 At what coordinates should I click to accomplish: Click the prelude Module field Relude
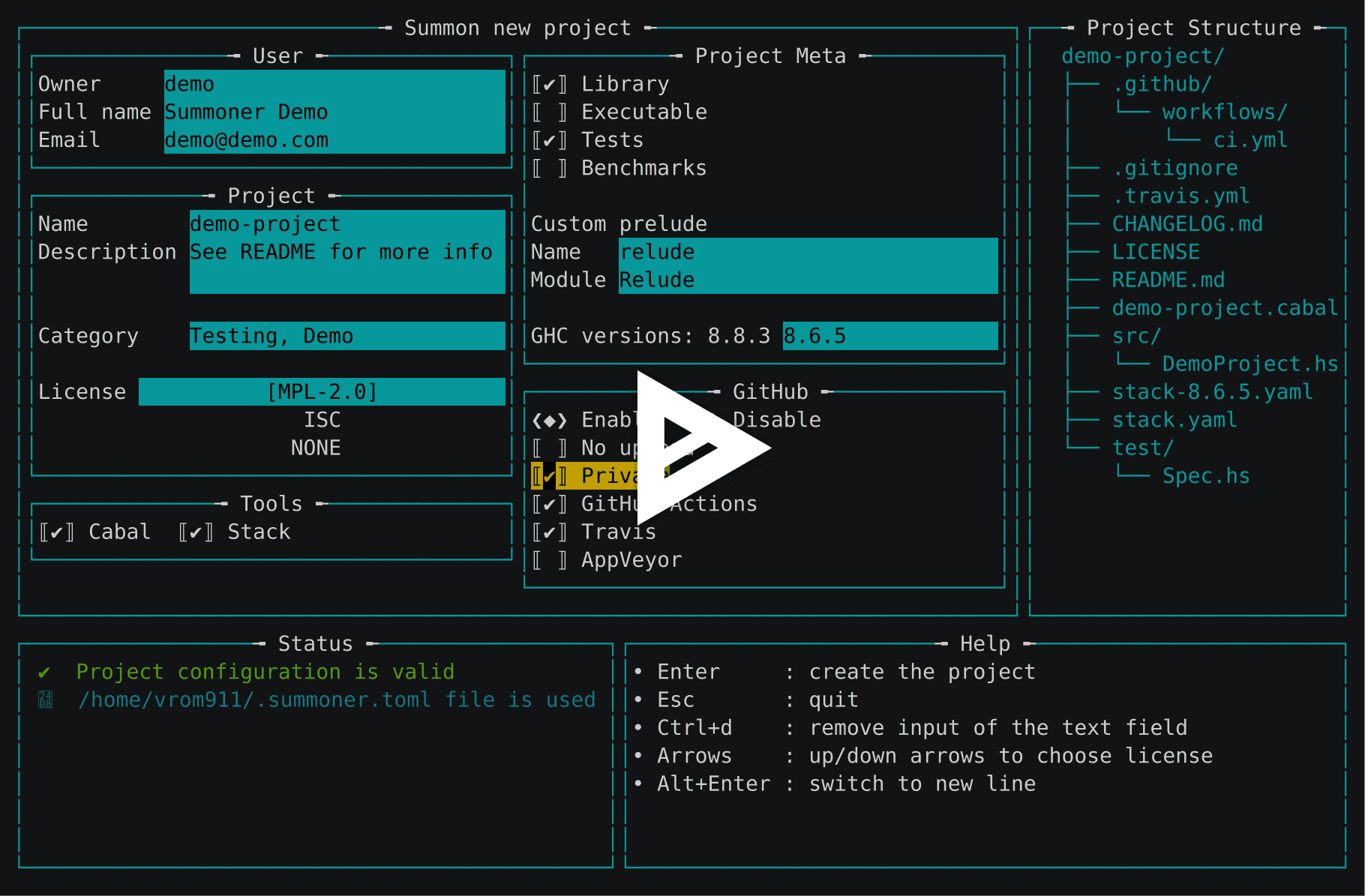tap(808, 280)
